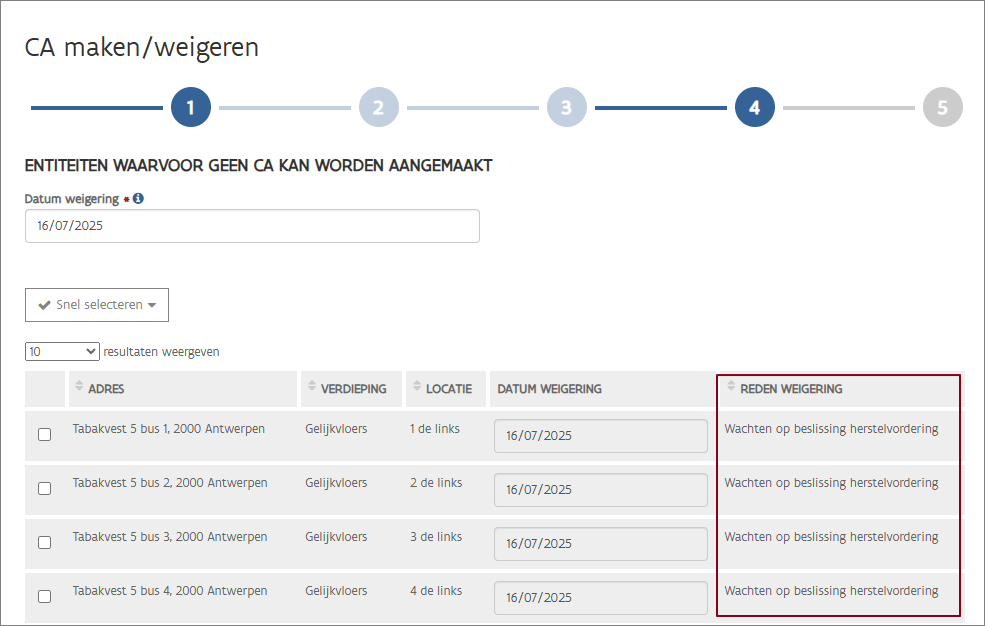Click the Datum weigering column header
The height and width of the screenshot is (626, 985).
550,389
